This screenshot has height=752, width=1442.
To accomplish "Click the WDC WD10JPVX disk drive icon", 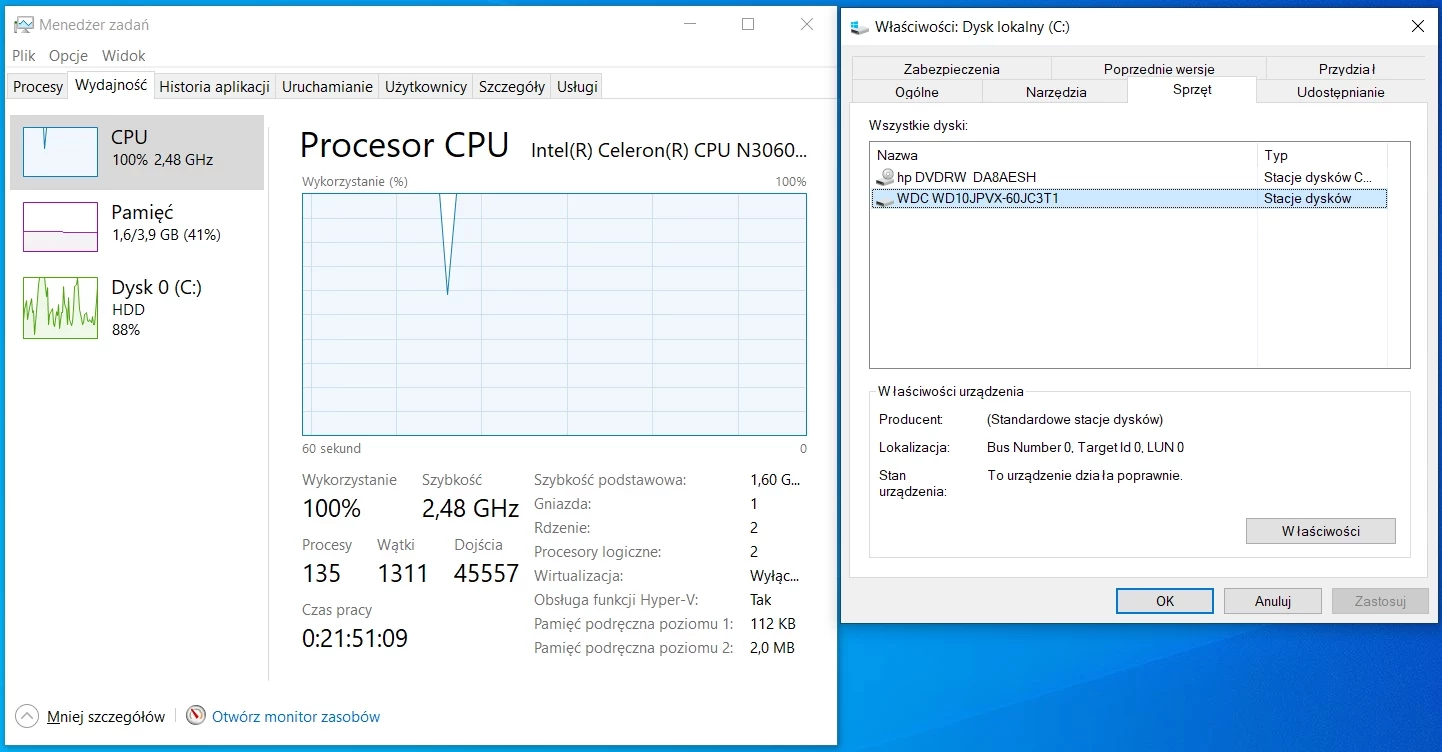I will click(x=885, y=198).
